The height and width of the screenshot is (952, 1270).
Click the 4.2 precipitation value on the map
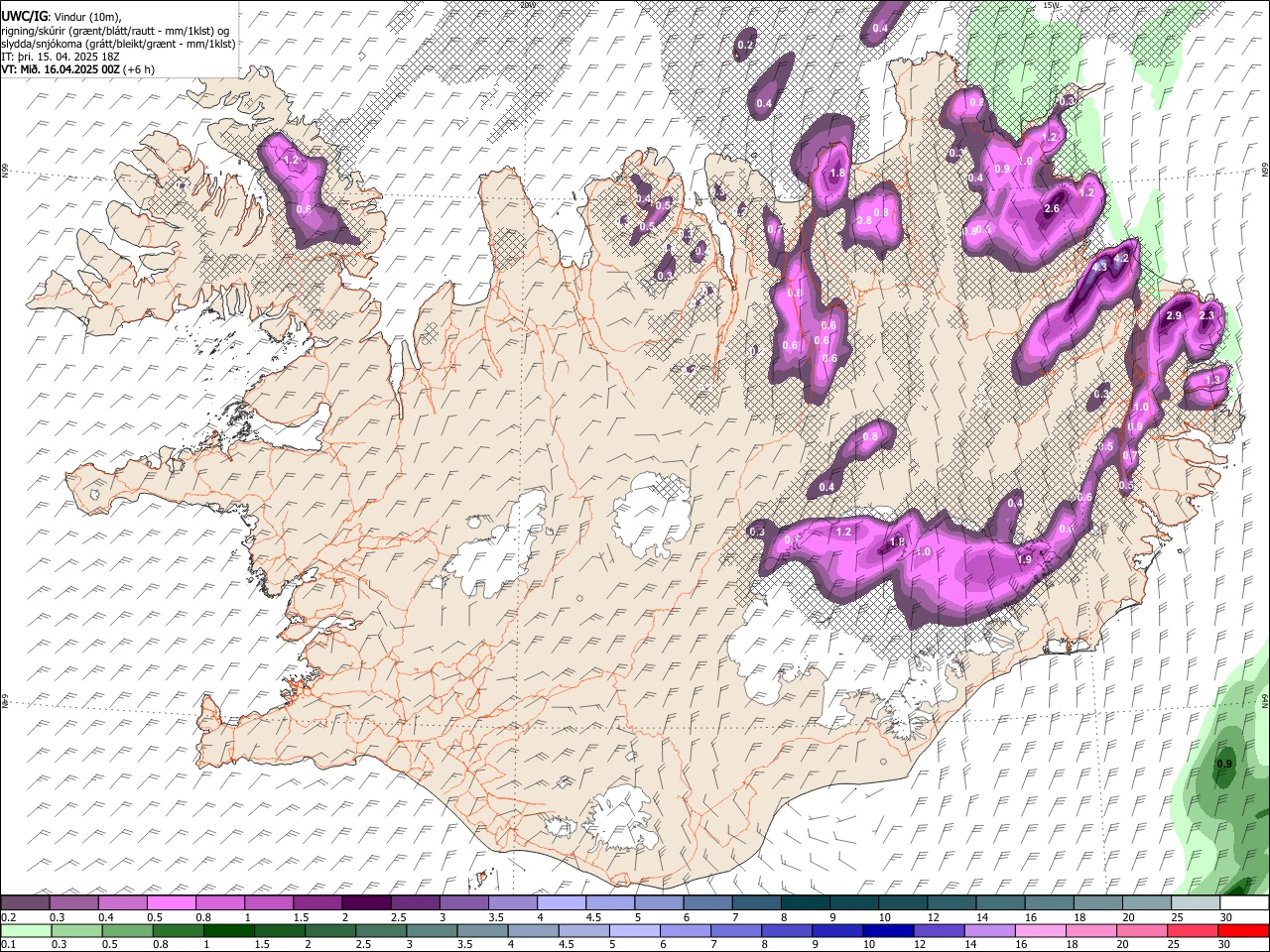[x=1122, y=258]
